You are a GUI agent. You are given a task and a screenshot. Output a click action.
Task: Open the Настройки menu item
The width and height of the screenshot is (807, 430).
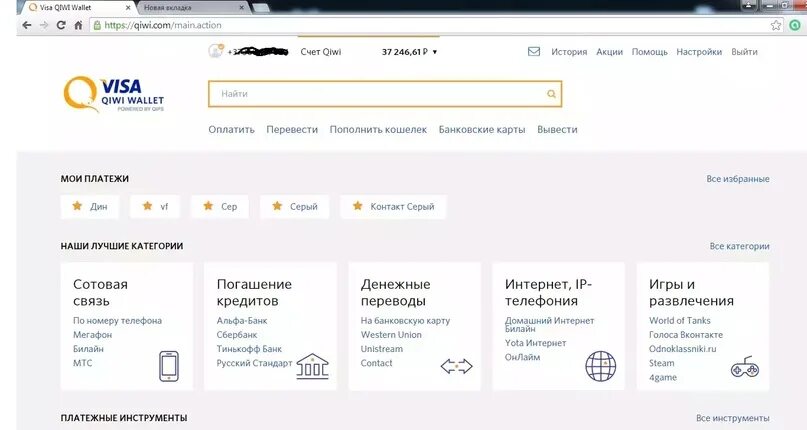click(699, 51)
